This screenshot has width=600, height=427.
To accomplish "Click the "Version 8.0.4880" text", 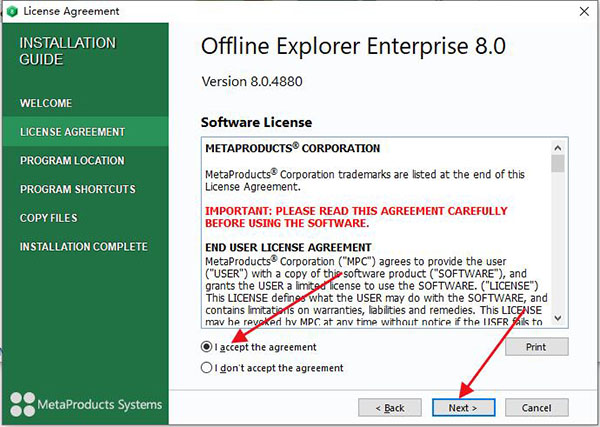I will 252,81.
